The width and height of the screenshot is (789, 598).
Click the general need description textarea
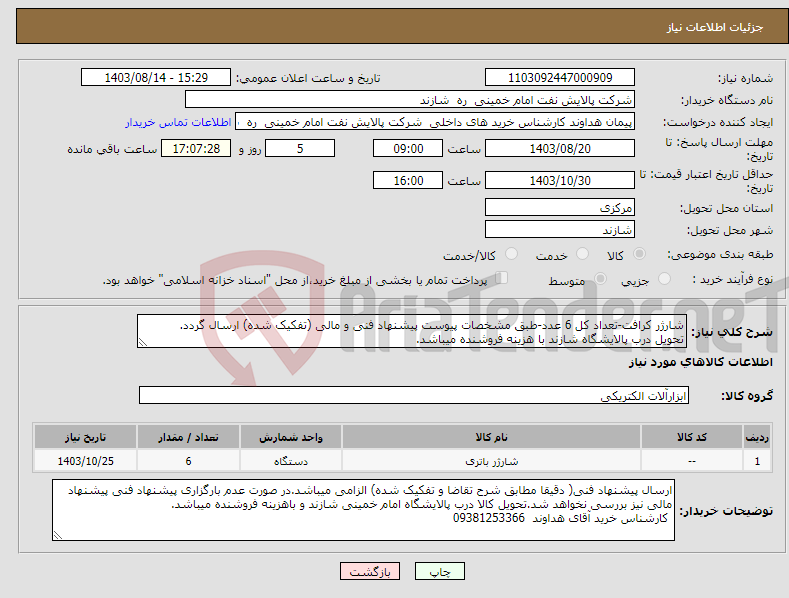click(412, 331)
